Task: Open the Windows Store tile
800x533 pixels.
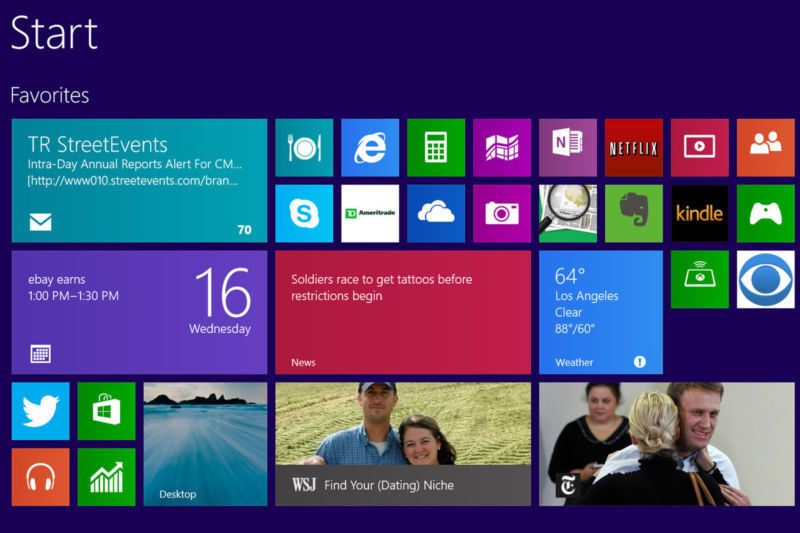Action: (x=106, y=411)
